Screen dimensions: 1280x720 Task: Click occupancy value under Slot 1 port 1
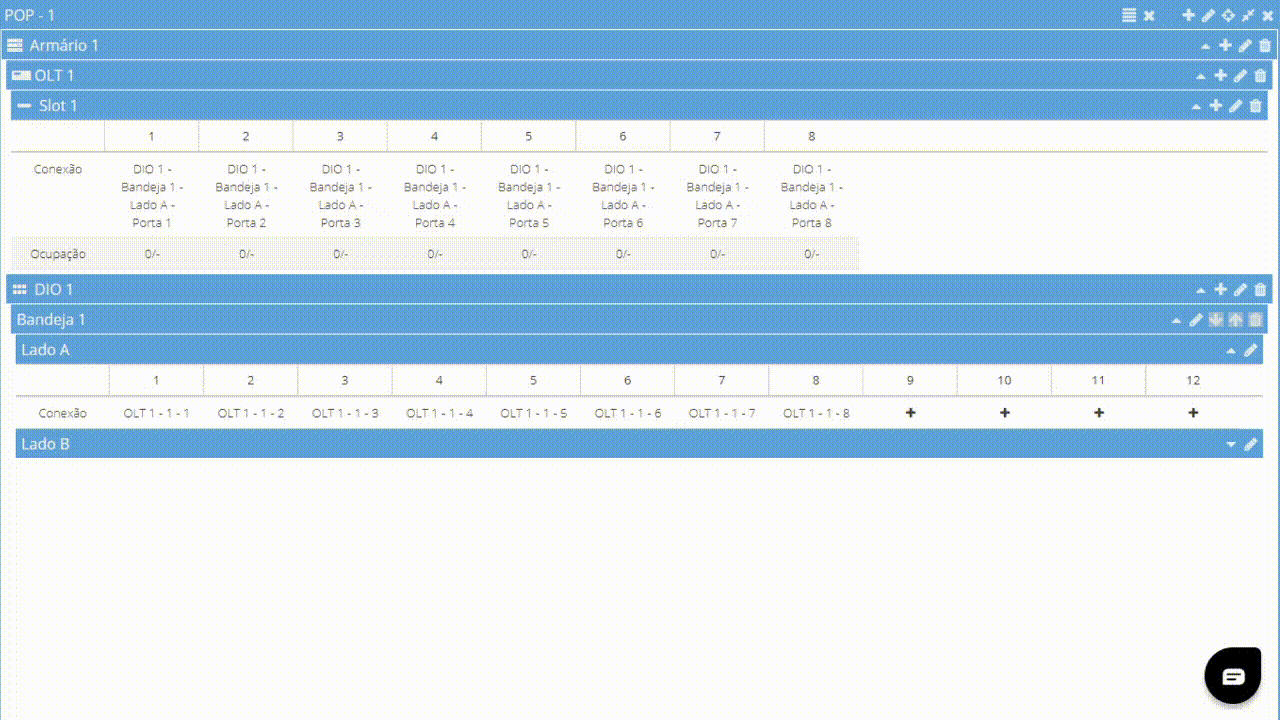pos(152,254)
